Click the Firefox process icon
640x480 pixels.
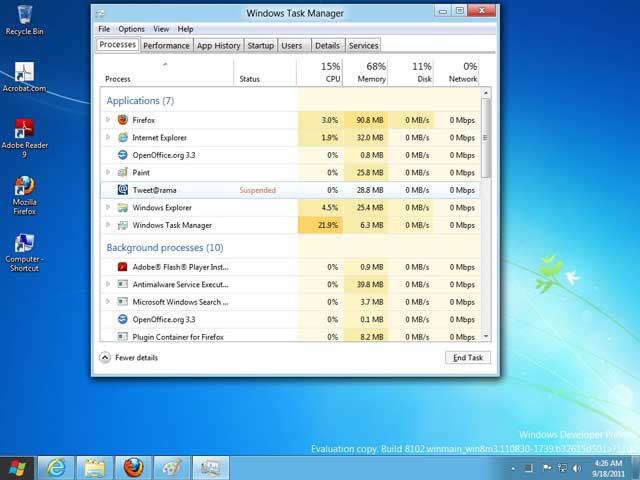(122, 120)
